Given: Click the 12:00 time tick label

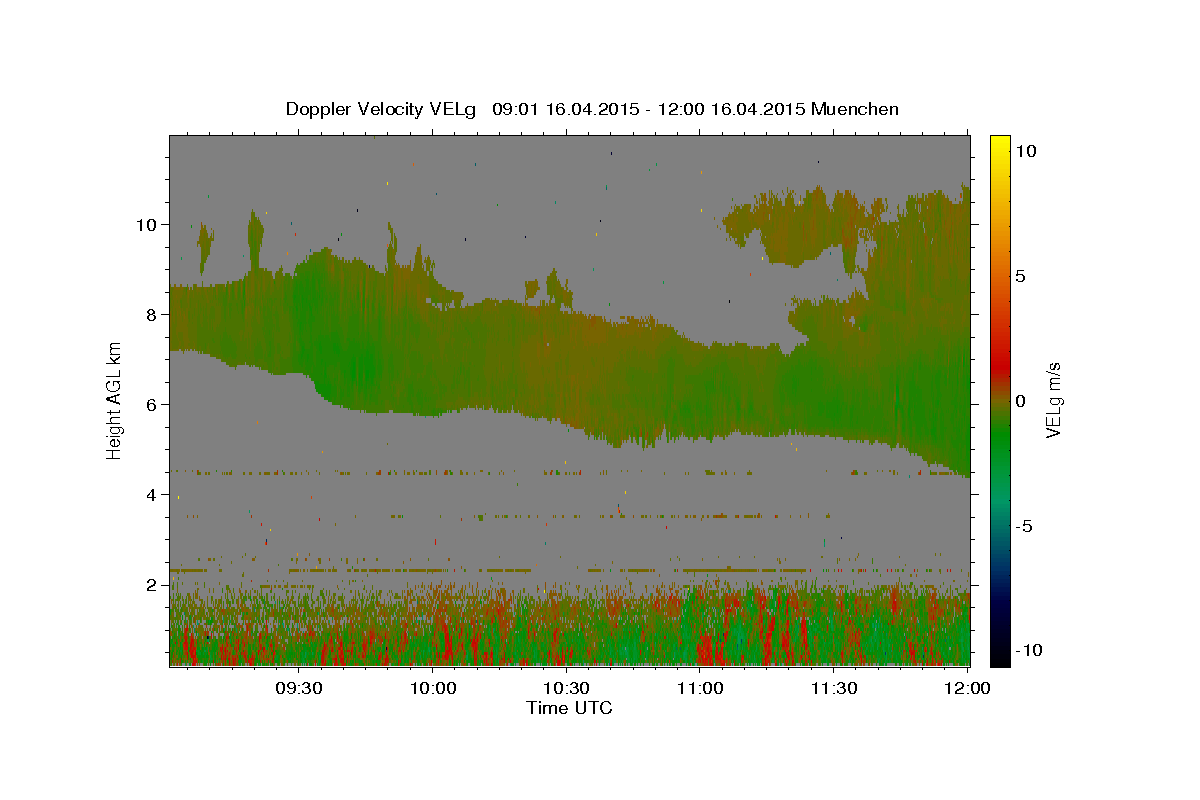Looking at the screenshot, I should 967,689.
